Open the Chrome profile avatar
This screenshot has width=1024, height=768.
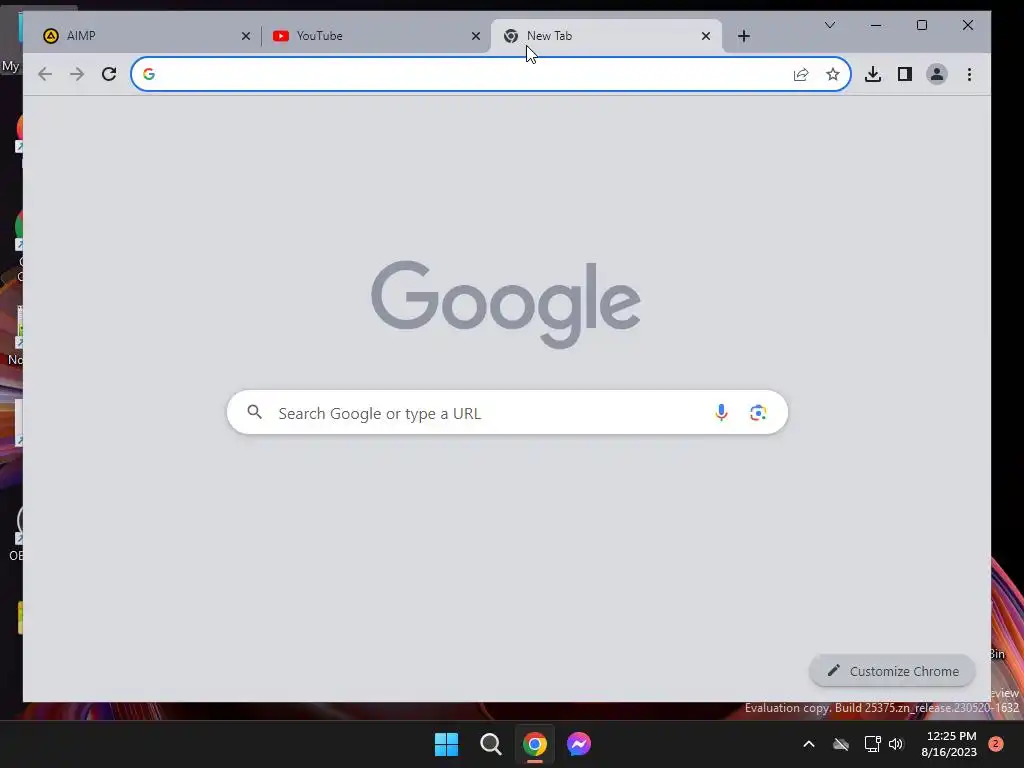(x=936, y=74)
